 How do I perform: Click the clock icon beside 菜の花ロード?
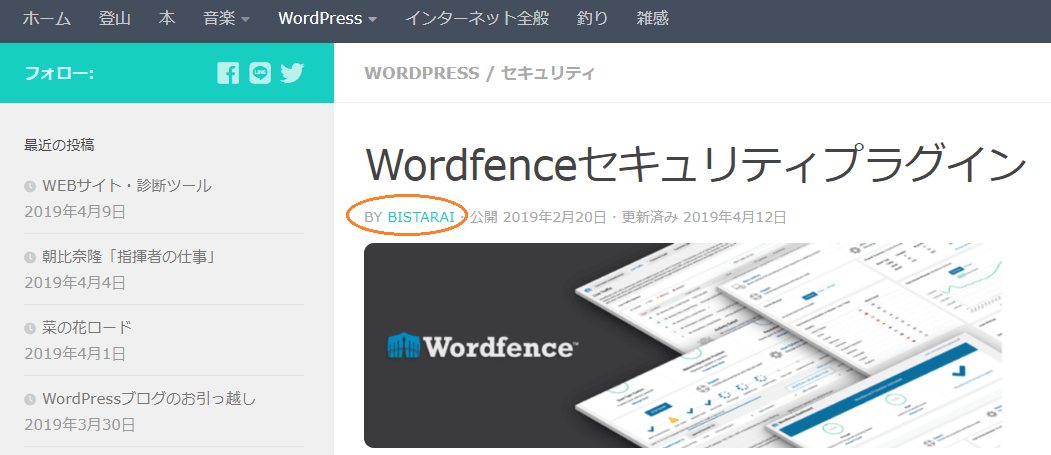29,328
